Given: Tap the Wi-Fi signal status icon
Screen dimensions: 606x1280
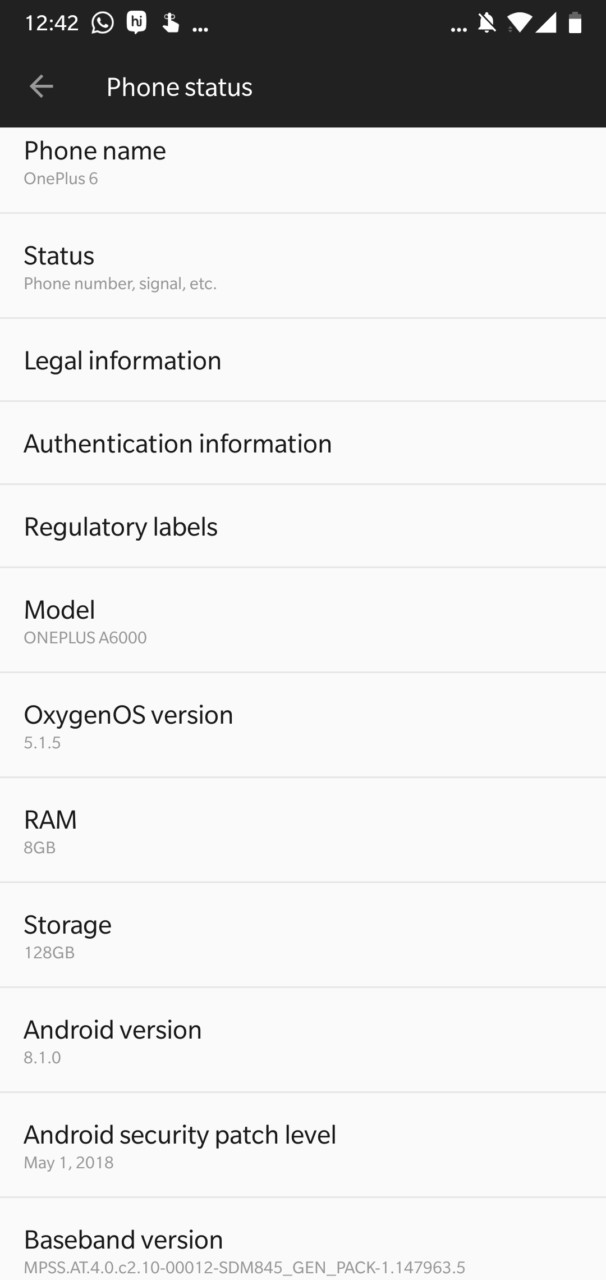Looking at the screenshot, I should [x=518, y=23].
